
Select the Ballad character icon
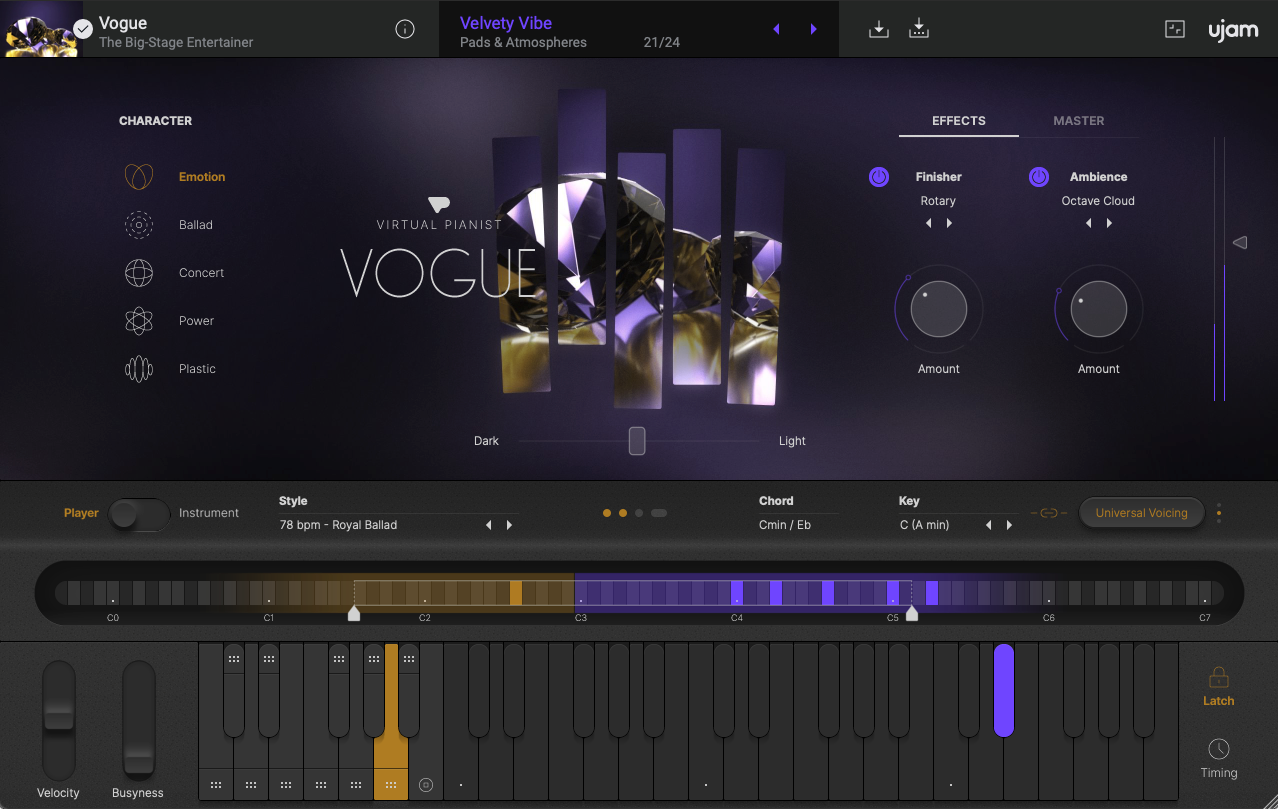139,225
